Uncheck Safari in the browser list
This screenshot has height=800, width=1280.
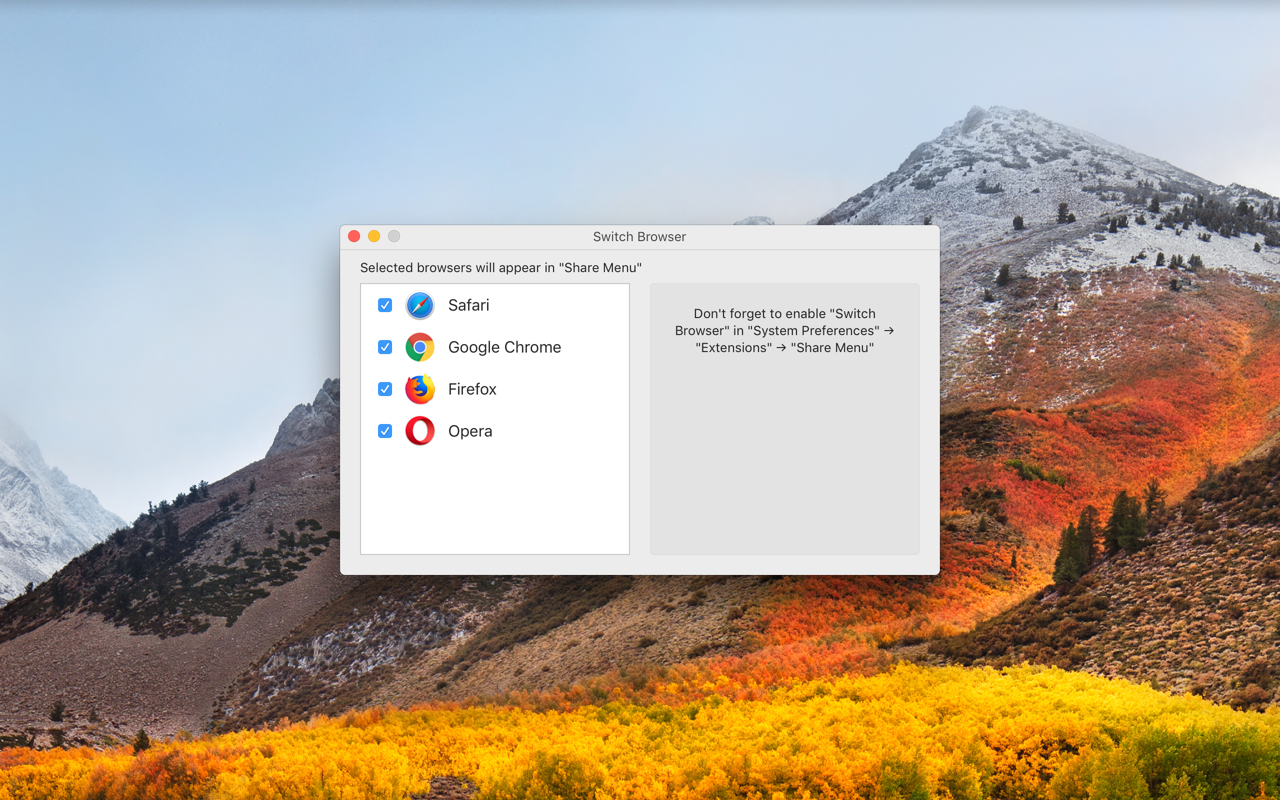pyautogui.click(x=384, y=305)
